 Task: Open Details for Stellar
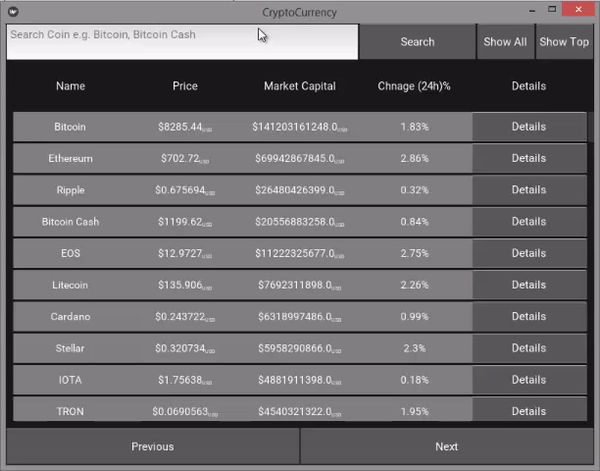pos(529,348)
